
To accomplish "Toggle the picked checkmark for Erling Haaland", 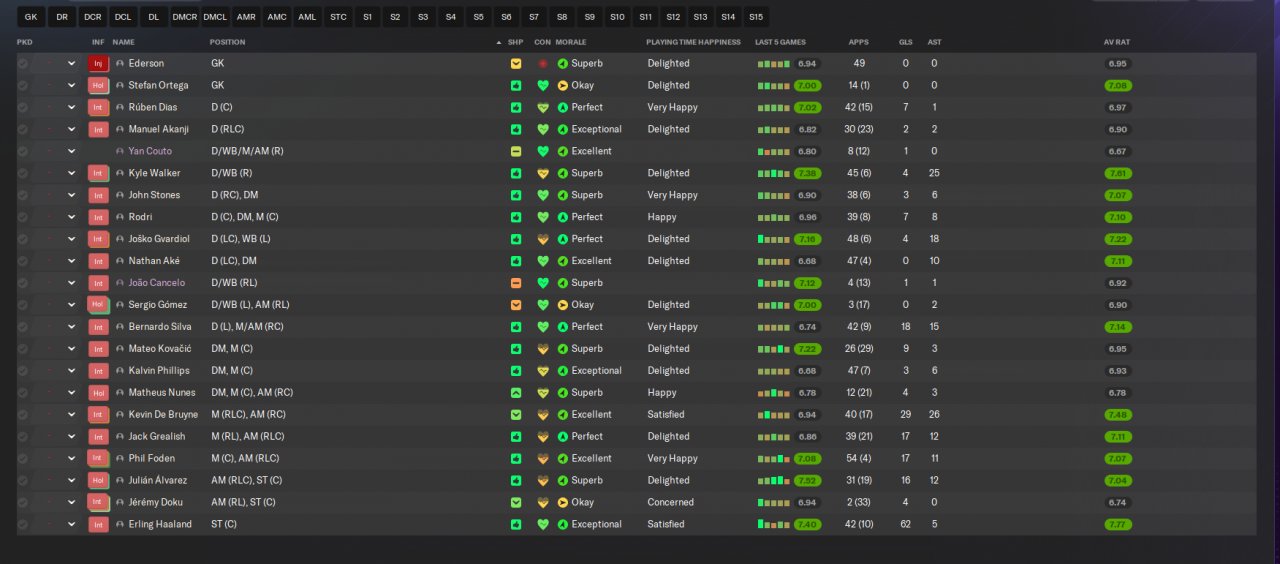I will point(23,524).
